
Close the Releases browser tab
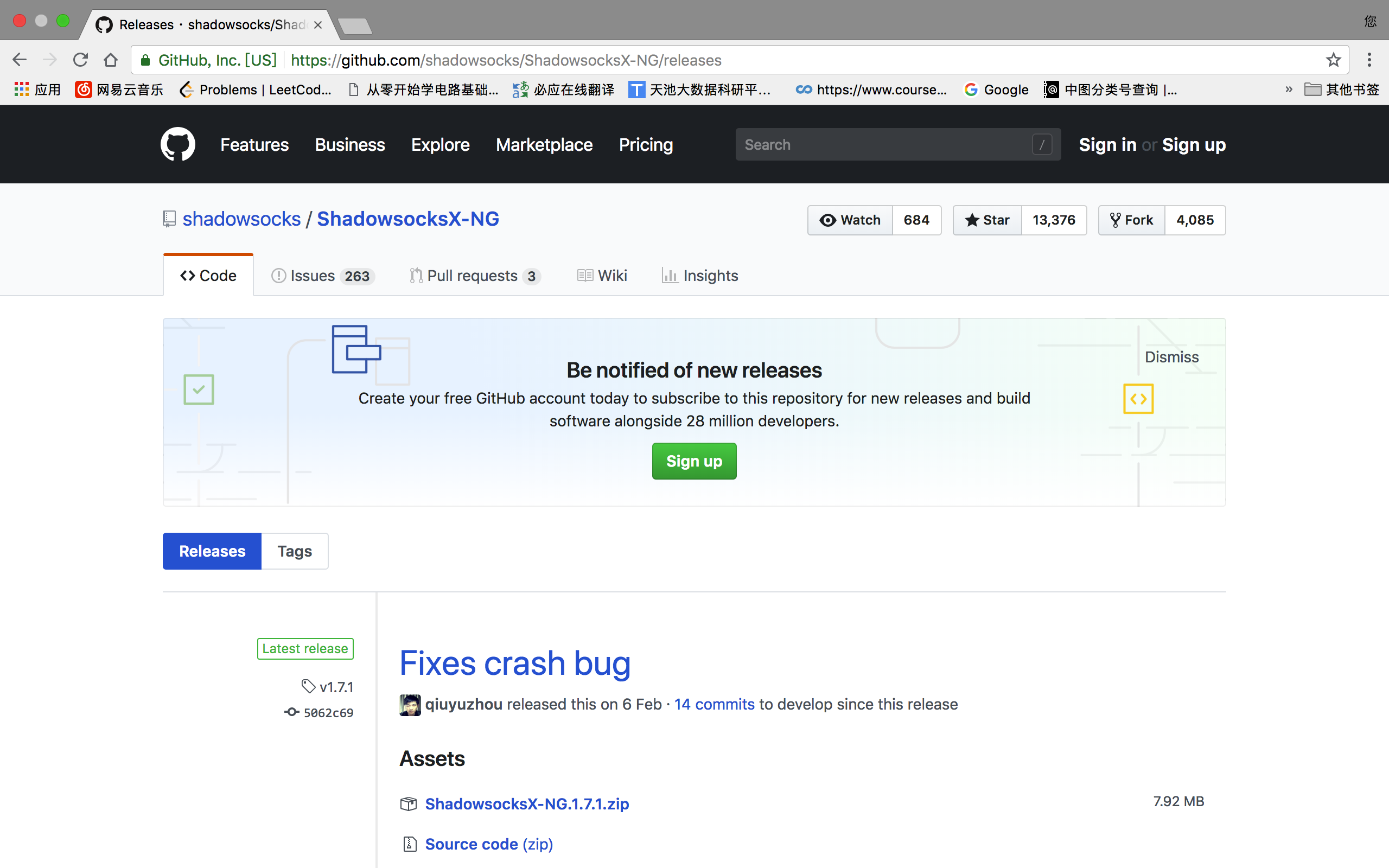coord(318,25)
